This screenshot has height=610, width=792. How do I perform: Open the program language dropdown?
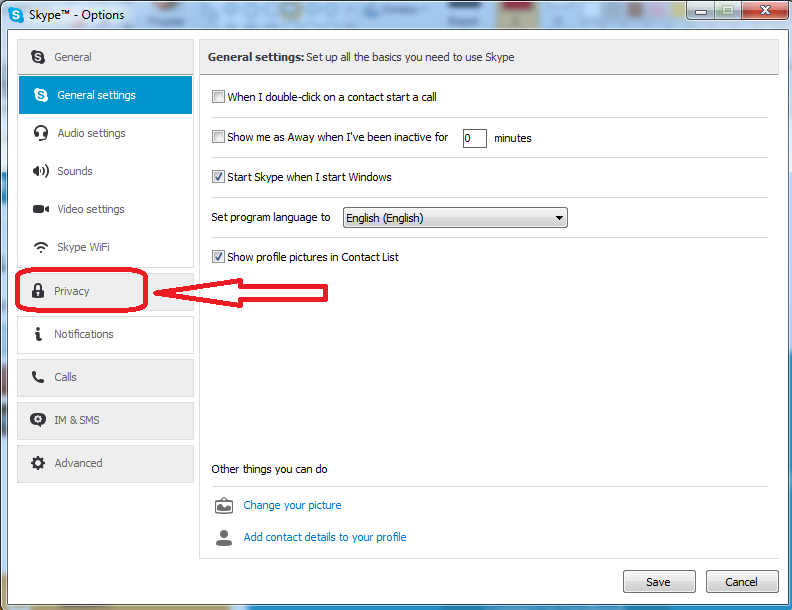455,218
